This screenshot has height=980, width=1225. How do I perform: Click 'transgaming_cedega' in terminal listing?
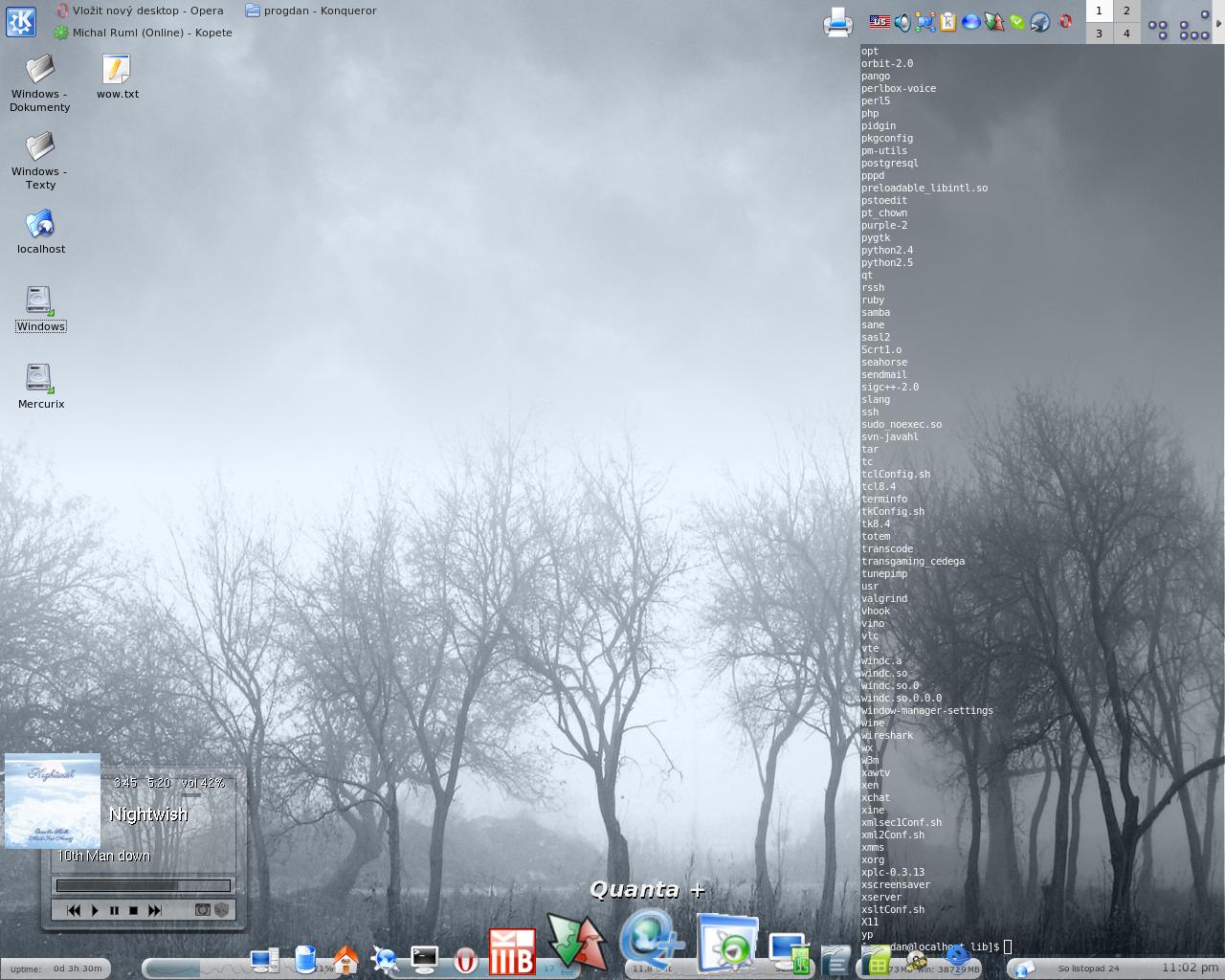(x=913, y=561)
